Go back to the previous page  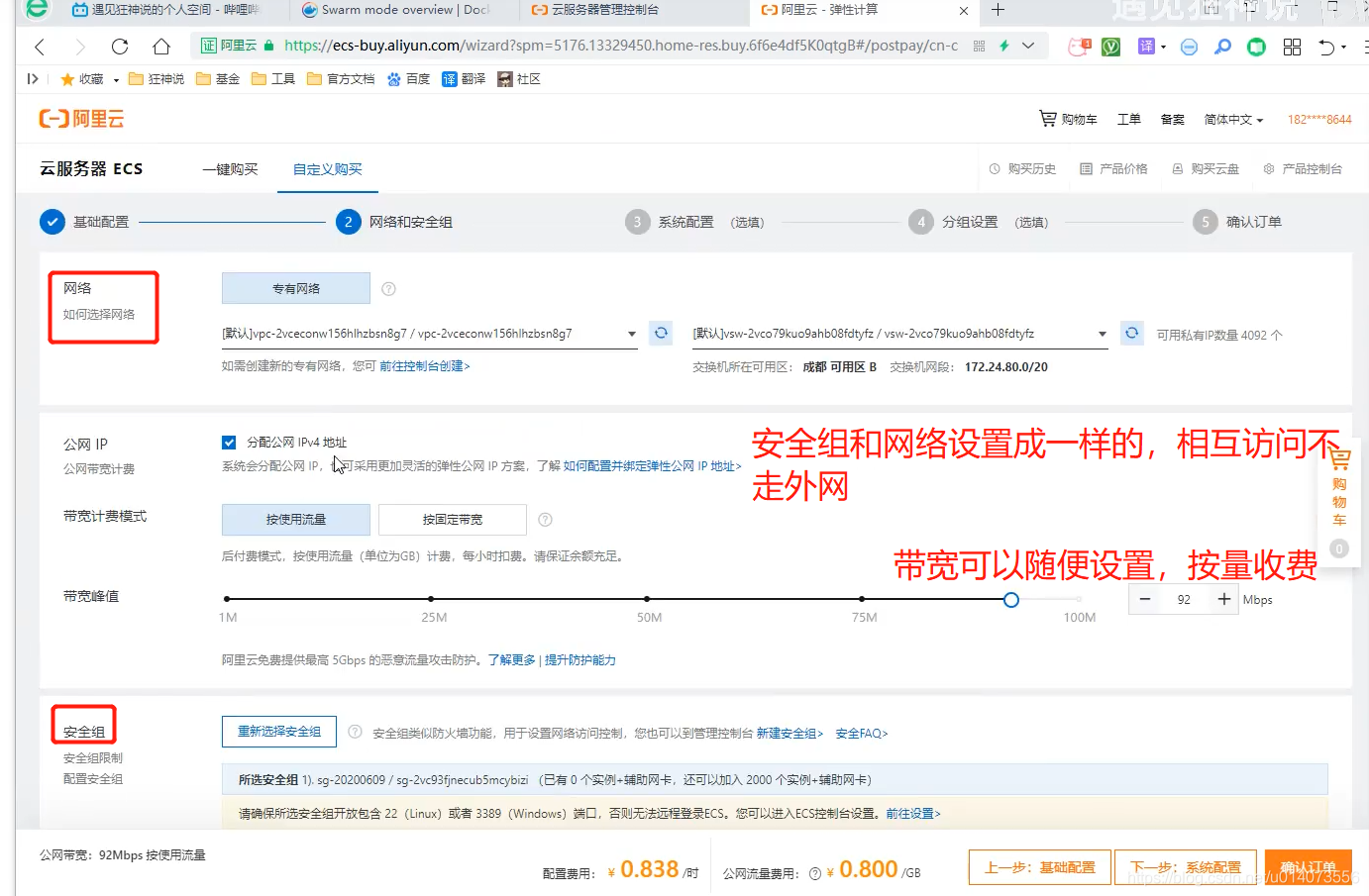pos(40,47)
